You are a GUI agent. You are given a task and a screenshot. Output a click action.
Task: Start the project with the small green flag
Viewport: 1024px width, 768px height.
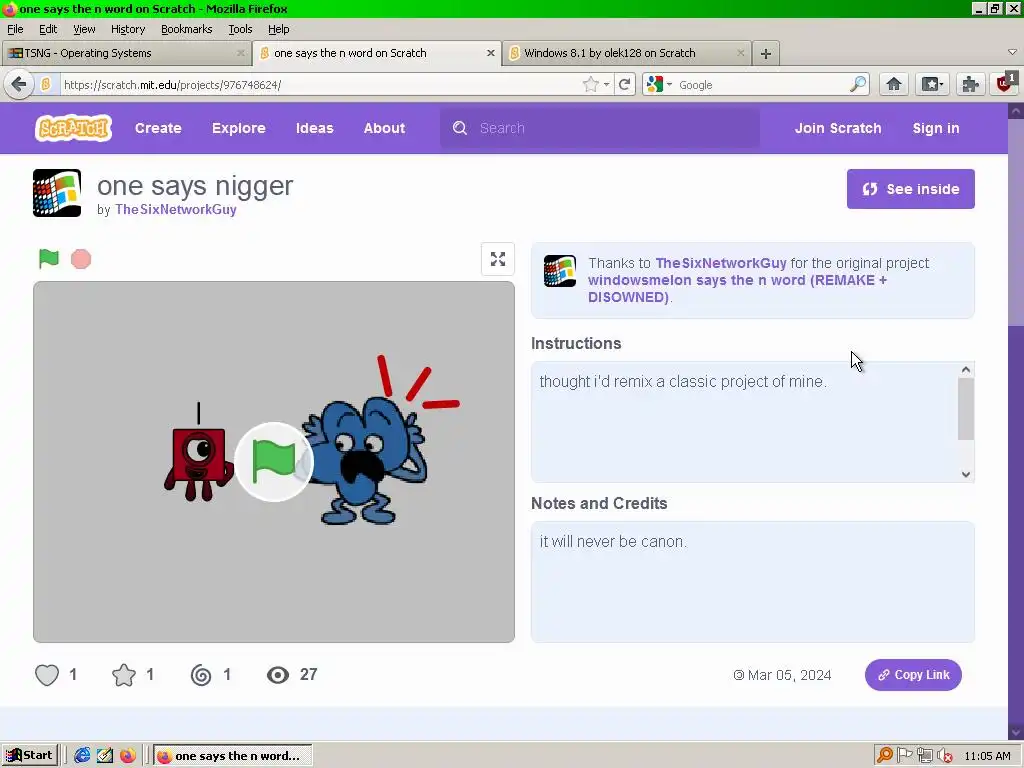point(49,259)
